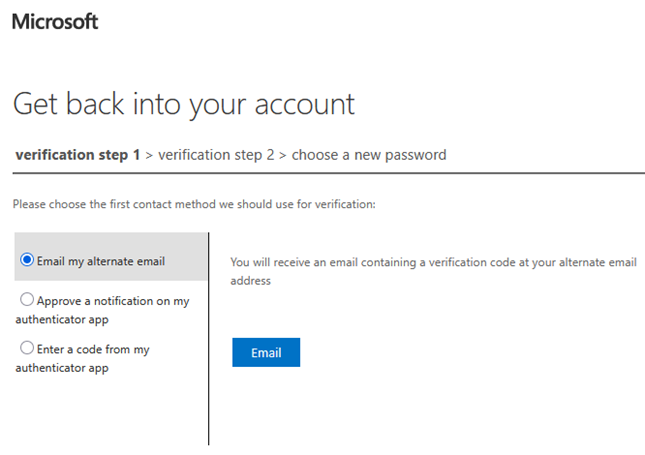The width and height of the screenshot is (645, 455).
Task: Click the Email my alternate email label text
Action: (x=101, y=262)
